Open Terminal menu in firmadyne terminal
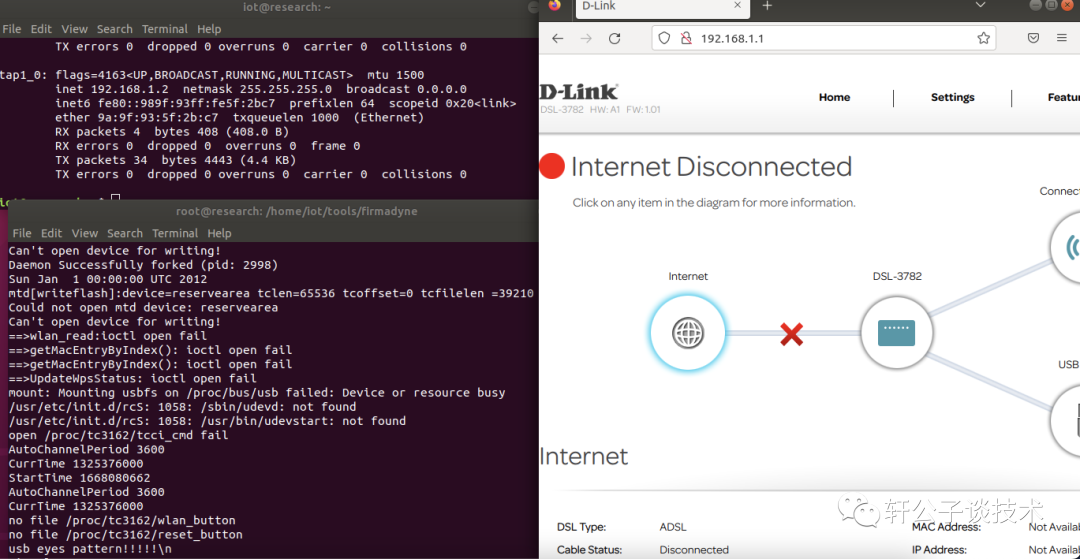 point(175,233)
